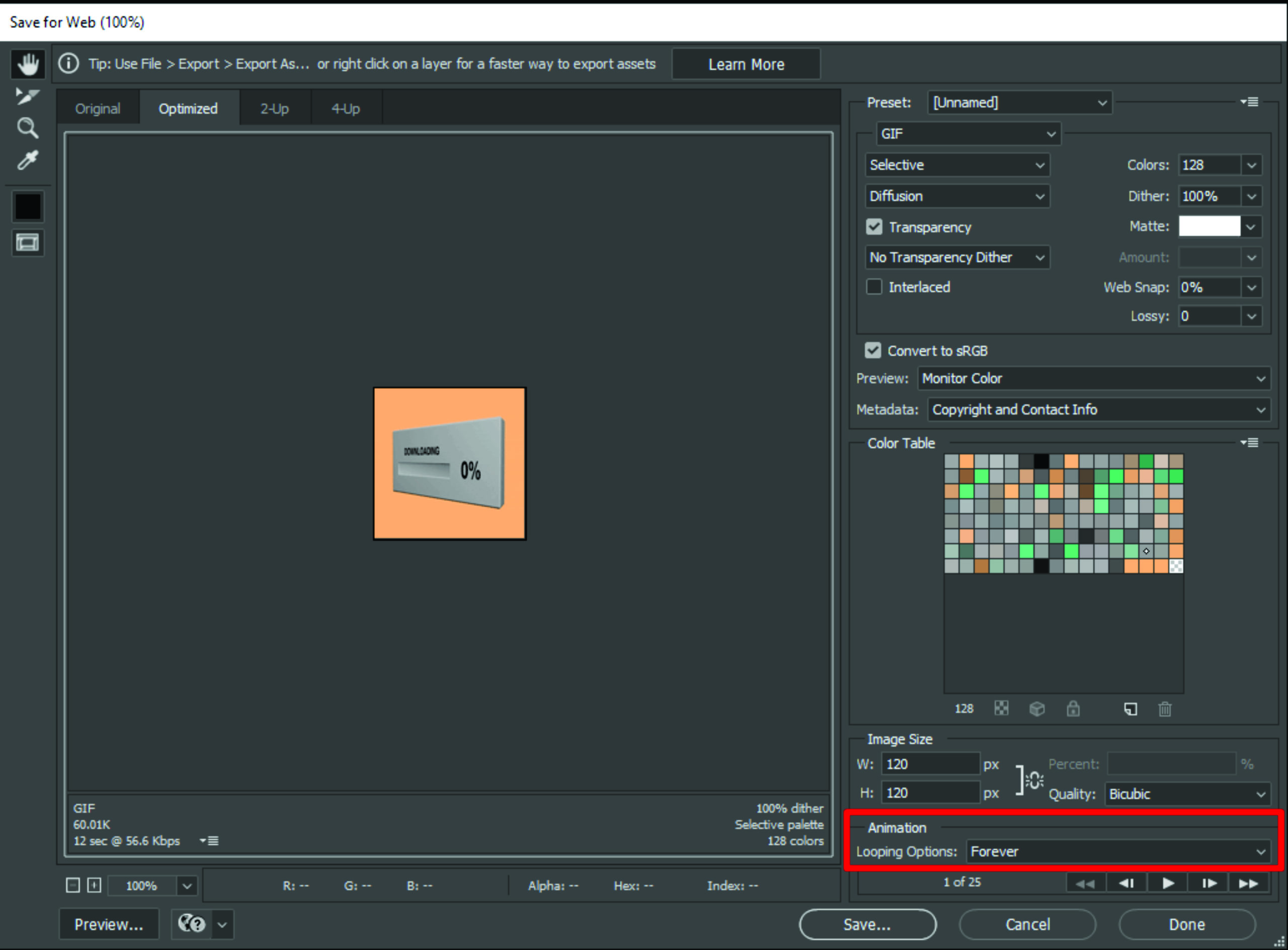Switch to the 2-Up tab
This screenshot has height=950, width=1288.
(274, 109)
